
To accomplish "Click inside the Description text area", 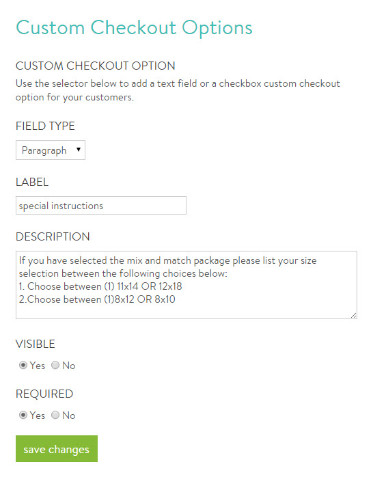I will (x=186, y=285).
